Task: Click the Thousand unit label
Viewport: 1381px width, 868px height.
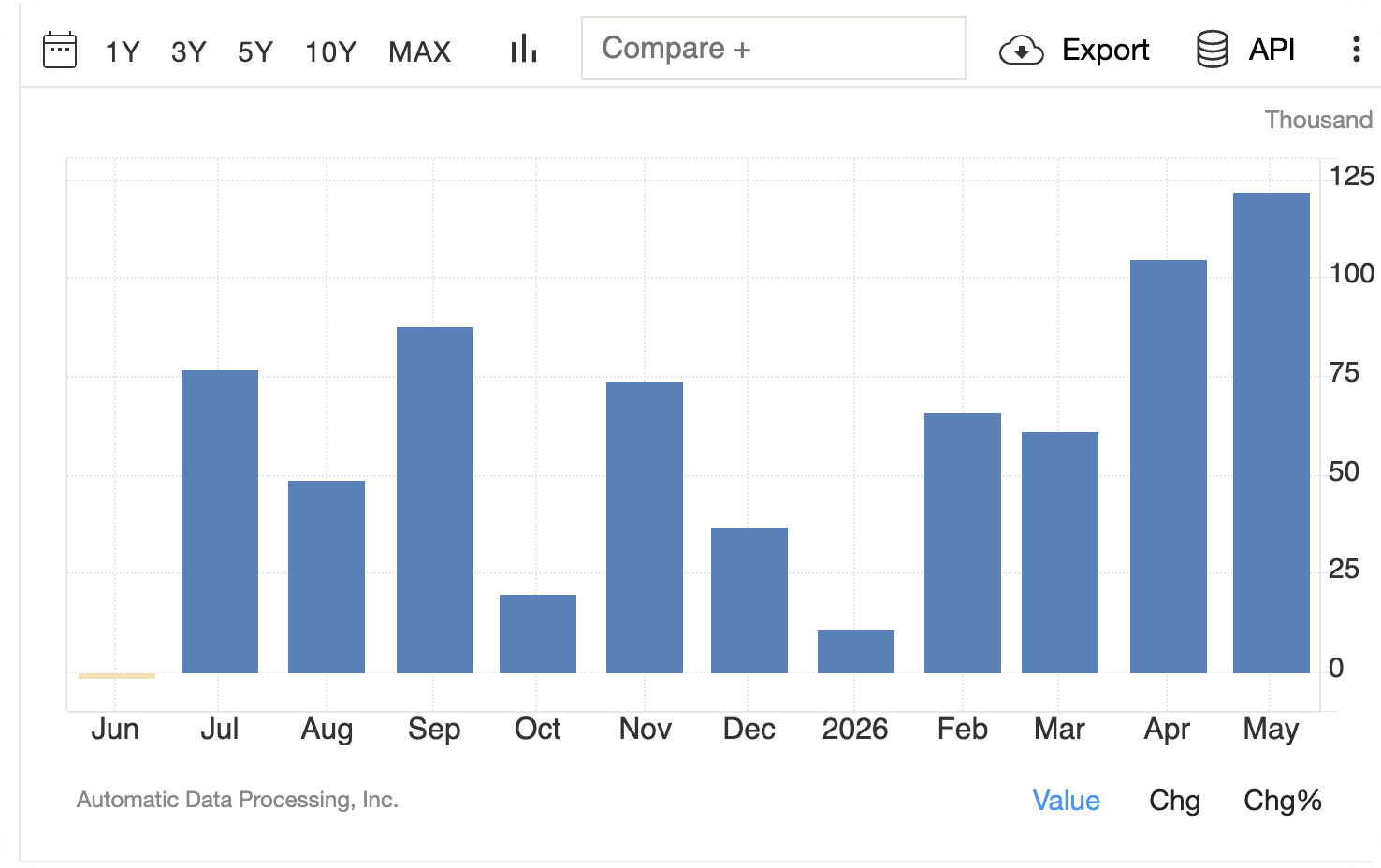Action: click(x=1318, y=120)
